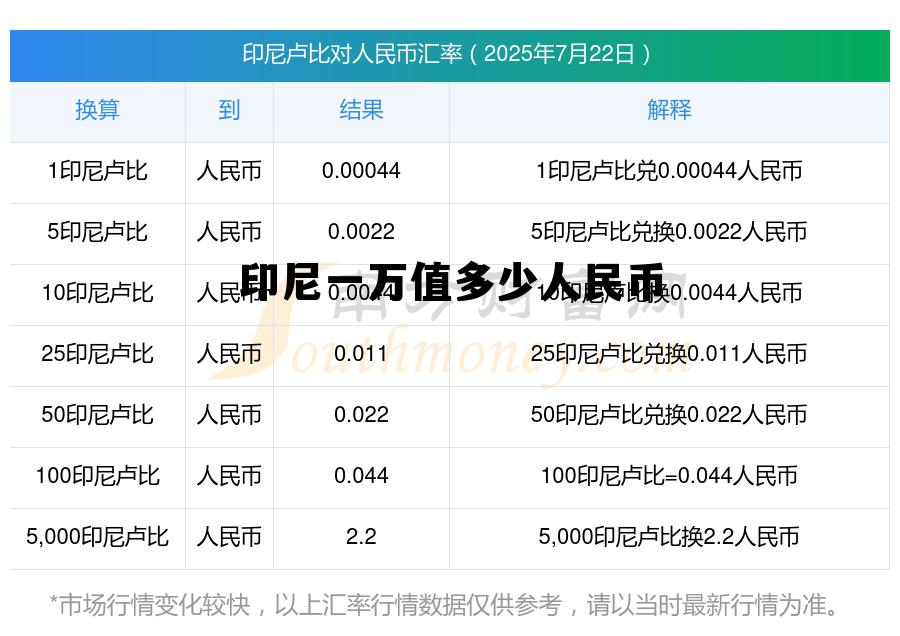
Task: Select the 到 column header
Action: click(x=229, y=111)
